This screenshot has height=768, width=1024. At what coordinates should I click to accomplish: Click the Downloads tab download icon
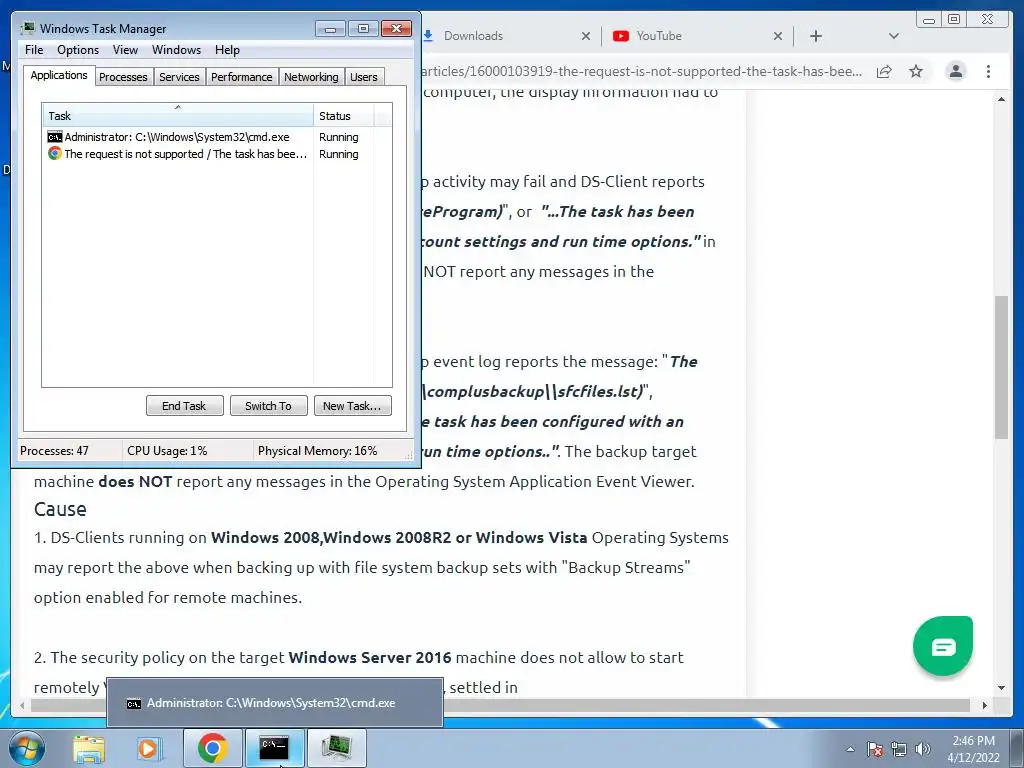point(428,36)
